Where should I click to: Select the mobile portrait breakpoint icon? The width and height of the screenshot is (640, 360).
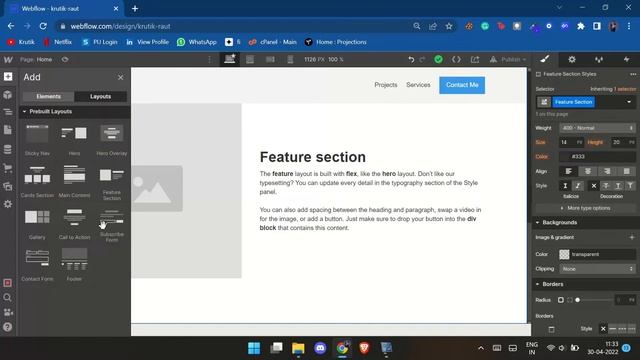coord(290,60)
